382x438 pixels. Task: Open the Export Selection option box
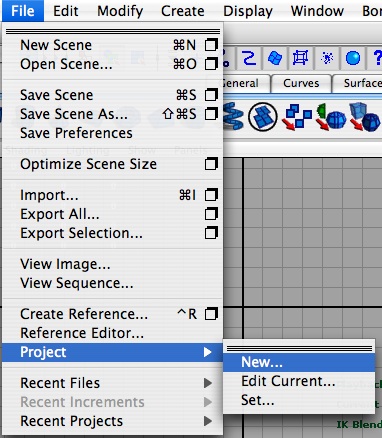[x=211, y=233]
